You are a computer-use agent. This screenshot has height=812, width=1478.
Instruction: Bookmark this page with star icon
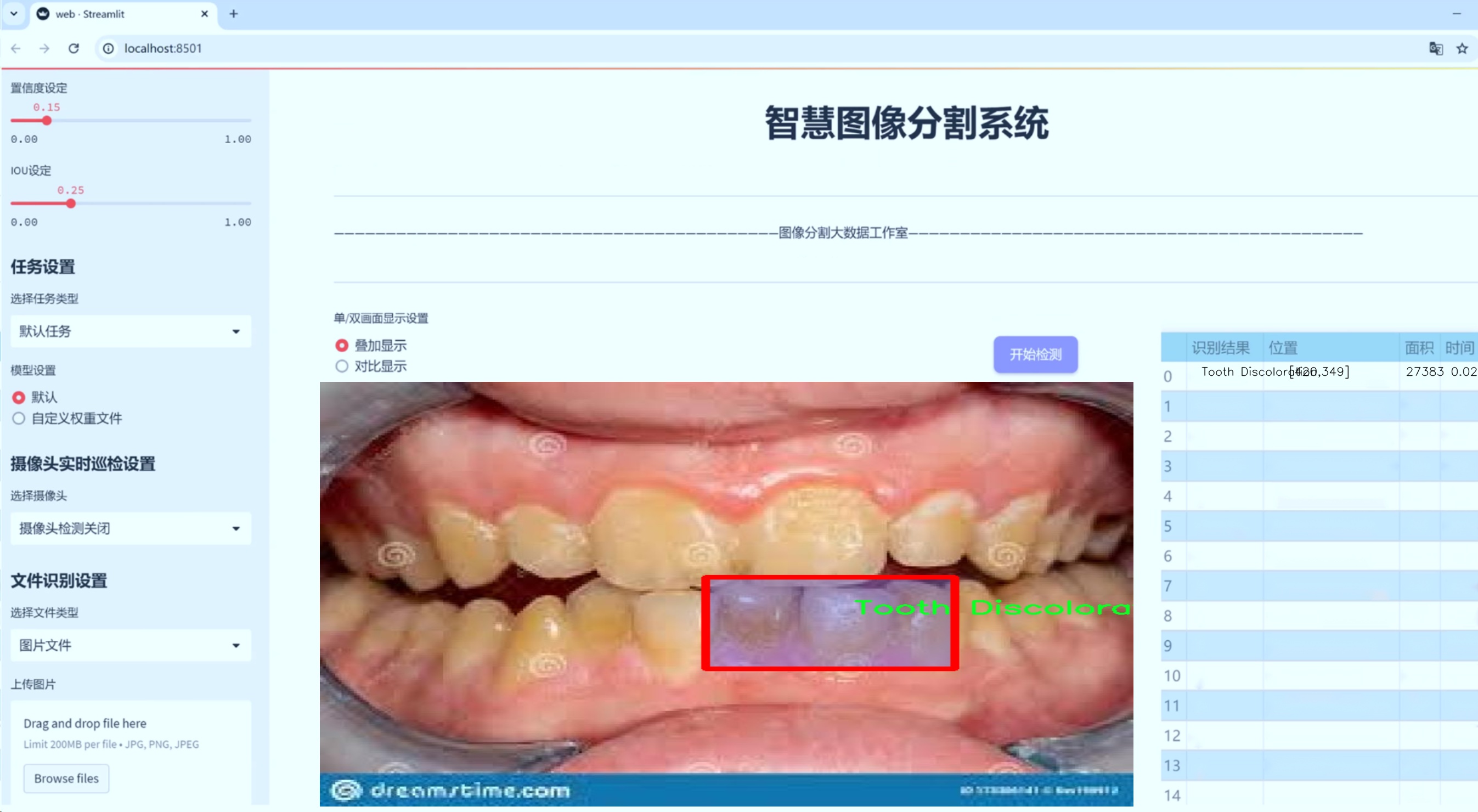click(1462, 48)
